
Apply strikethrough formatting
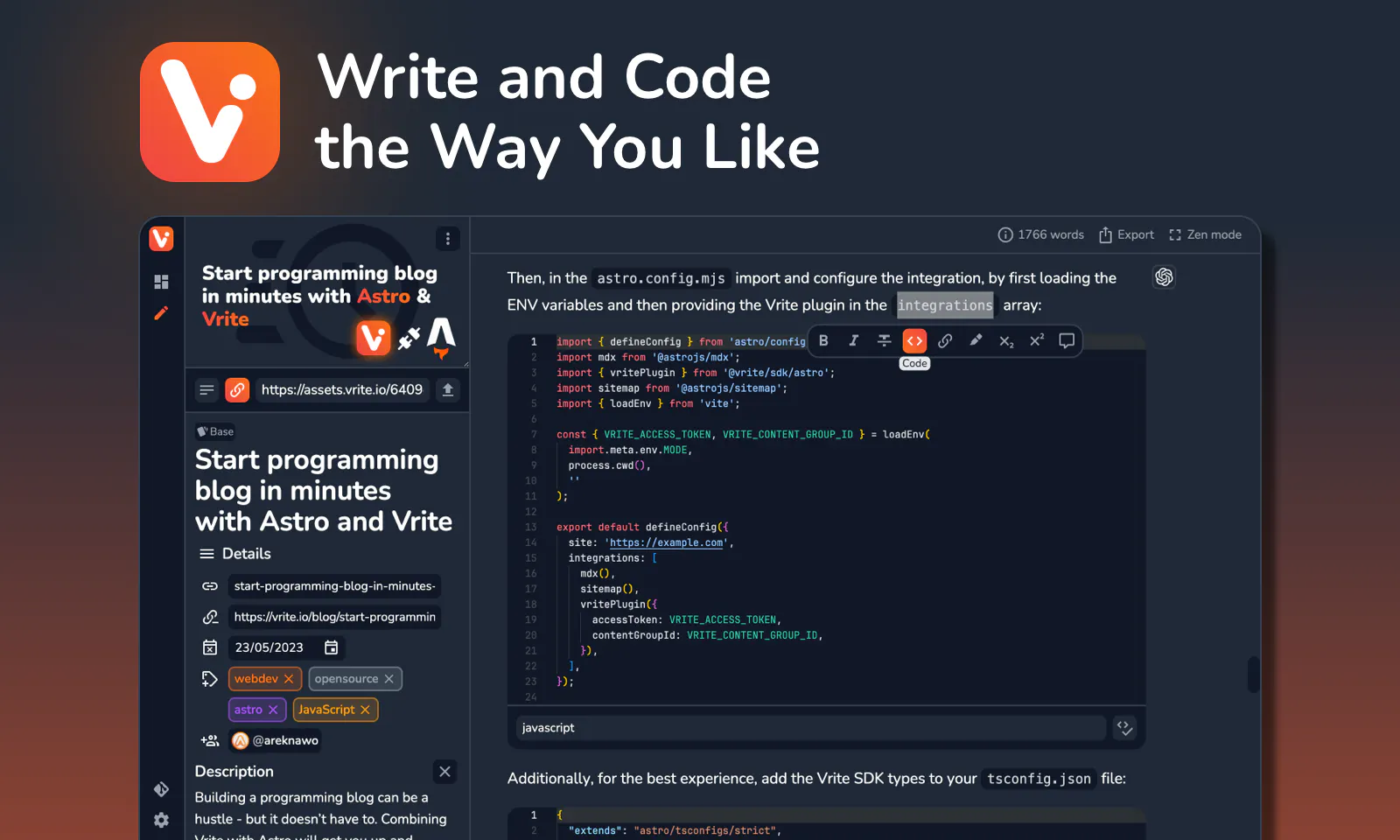pos(885,340)
